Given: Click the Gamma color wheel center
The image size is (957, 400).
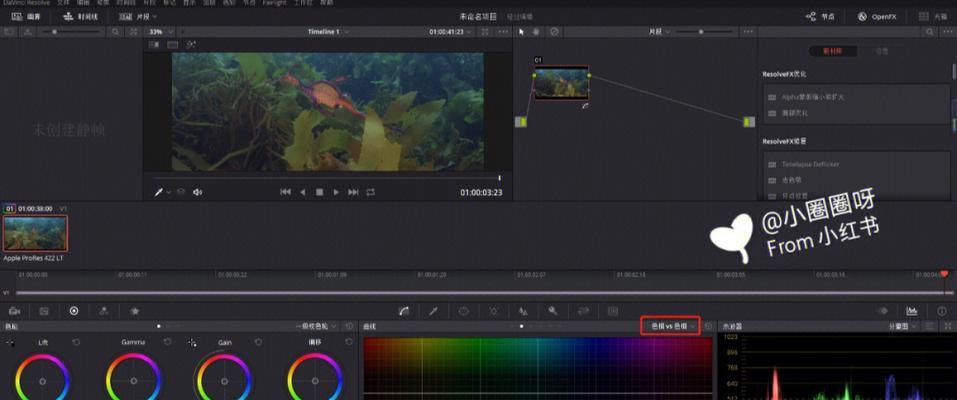Looking at the screenshot, I should point(134,381).
